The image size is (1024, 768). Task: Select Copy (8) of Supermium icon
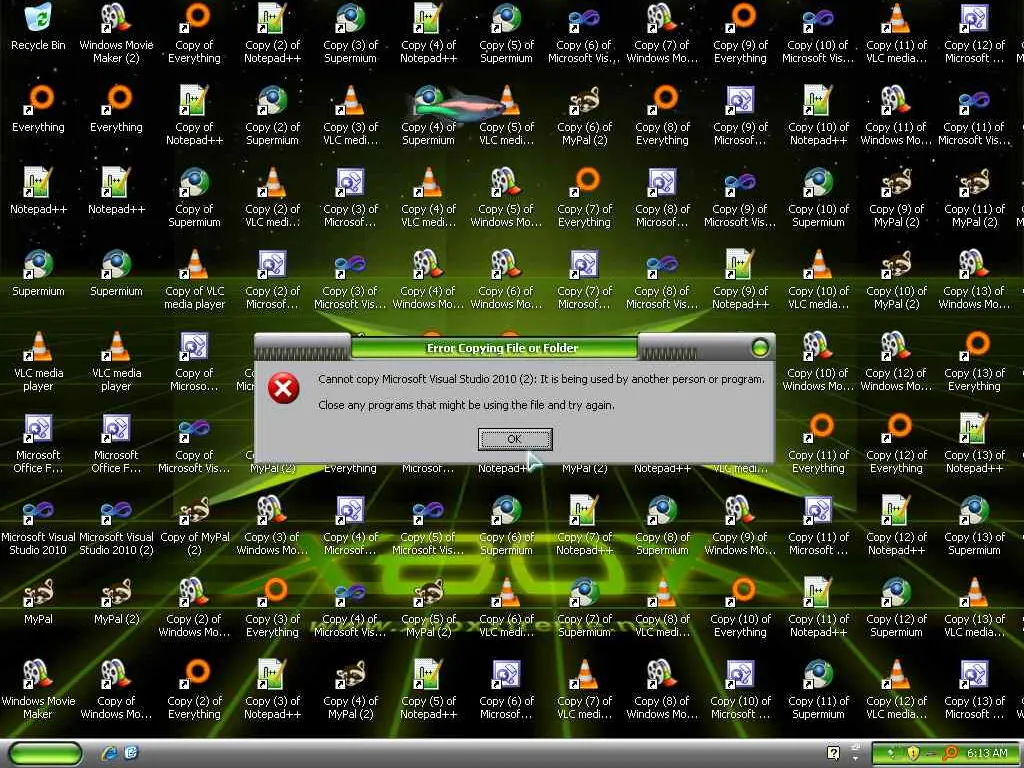(662, 526)
